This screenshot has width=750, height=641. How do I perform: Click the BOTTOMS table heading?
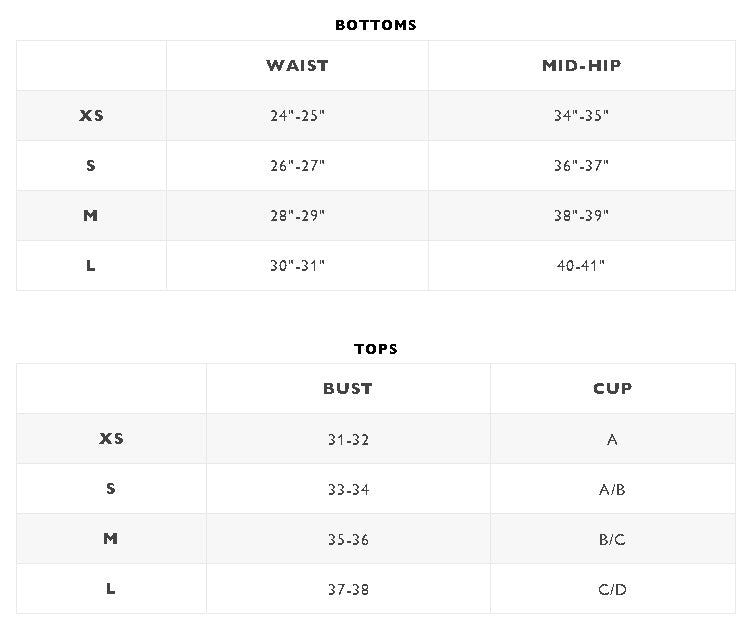pyautogui.click(x=375, y=25)
